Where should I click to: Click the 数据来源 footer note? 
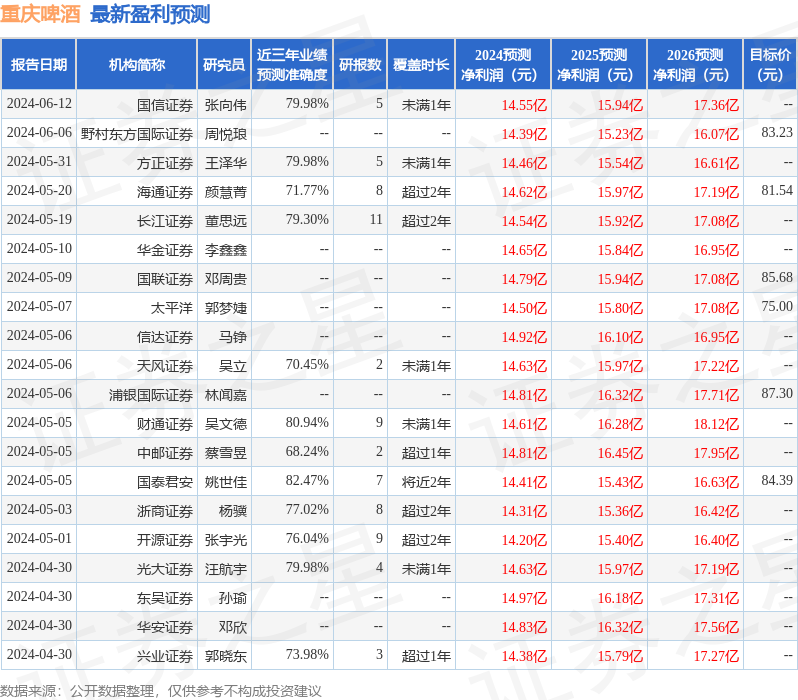click(x=161, y=691)
